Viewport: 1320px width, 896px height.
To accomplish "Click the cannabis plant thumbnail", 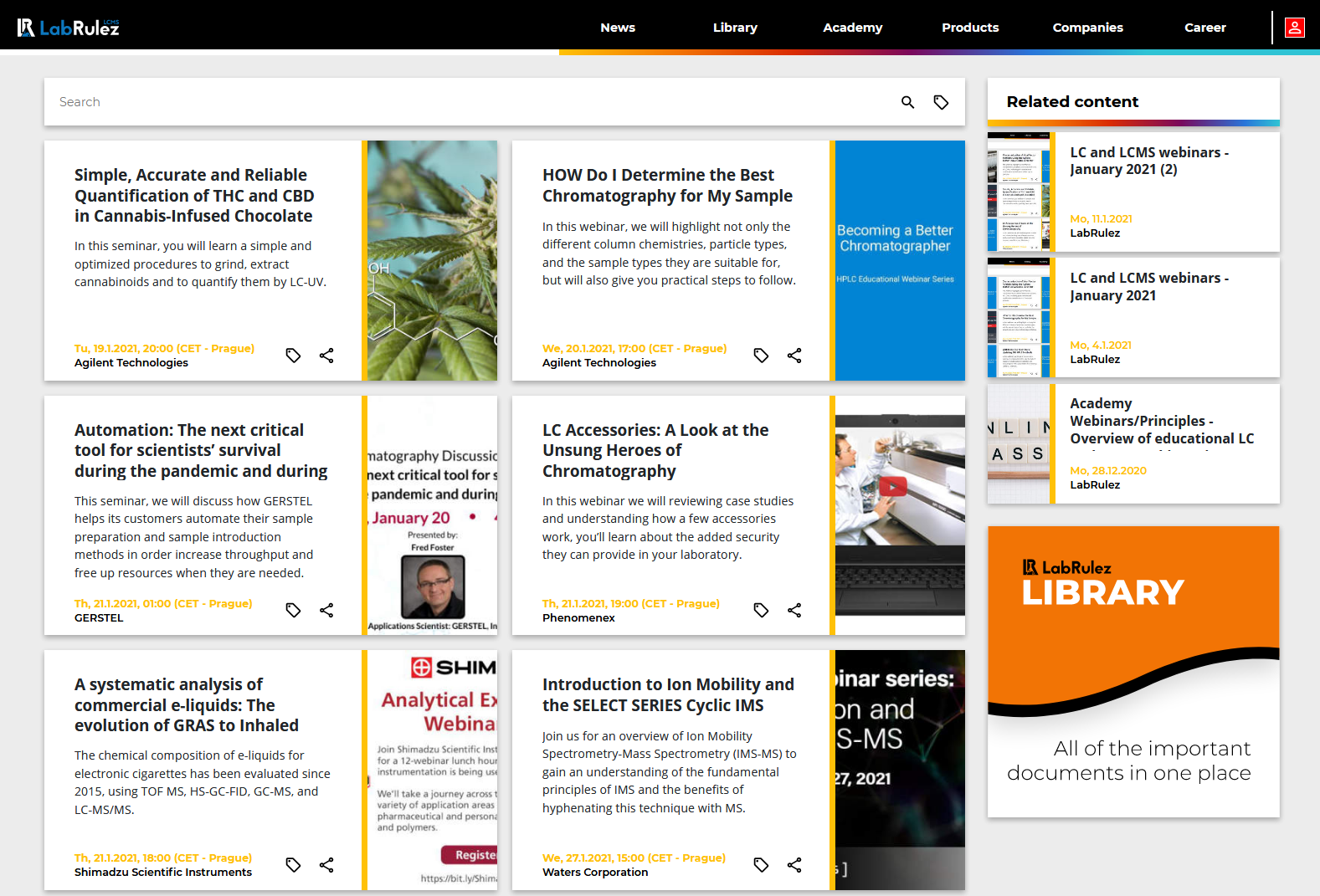I will point(432,261).
